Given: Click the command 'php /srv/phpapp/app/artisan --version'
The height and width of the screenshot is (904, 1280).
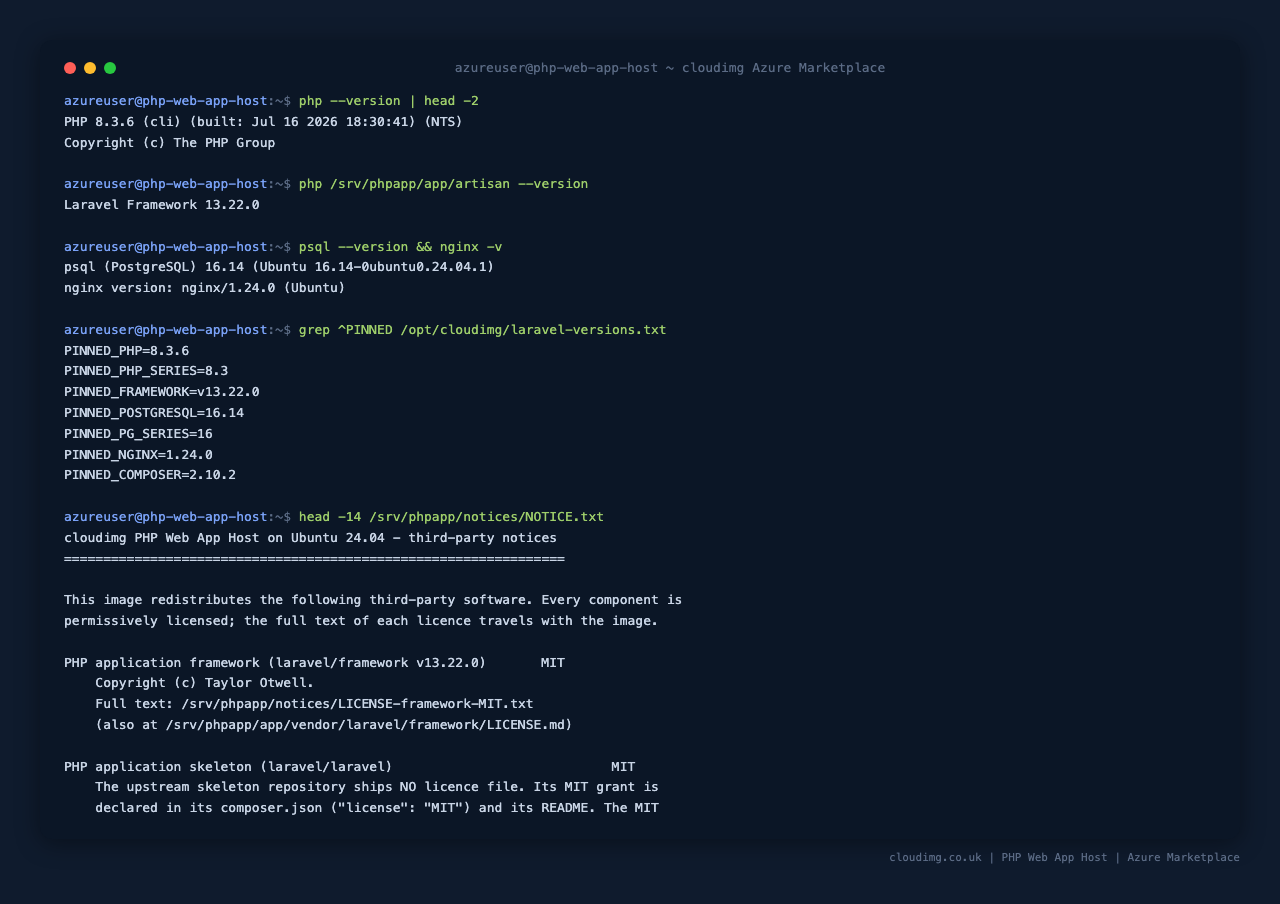Looking at the screenshot, I should point(443,184).
